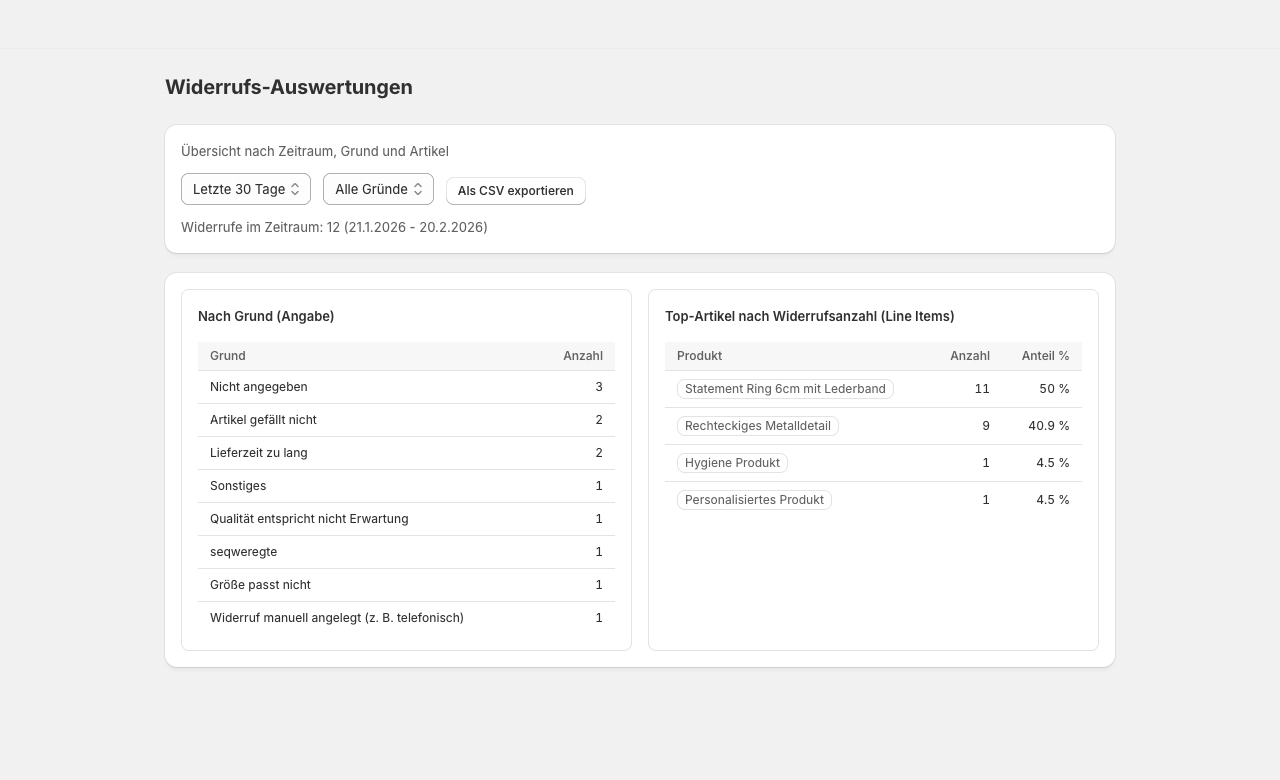This screenshot has height=780, width=1280.
Task: Click 'Als CSV exportieren' button
Action: 515,191
